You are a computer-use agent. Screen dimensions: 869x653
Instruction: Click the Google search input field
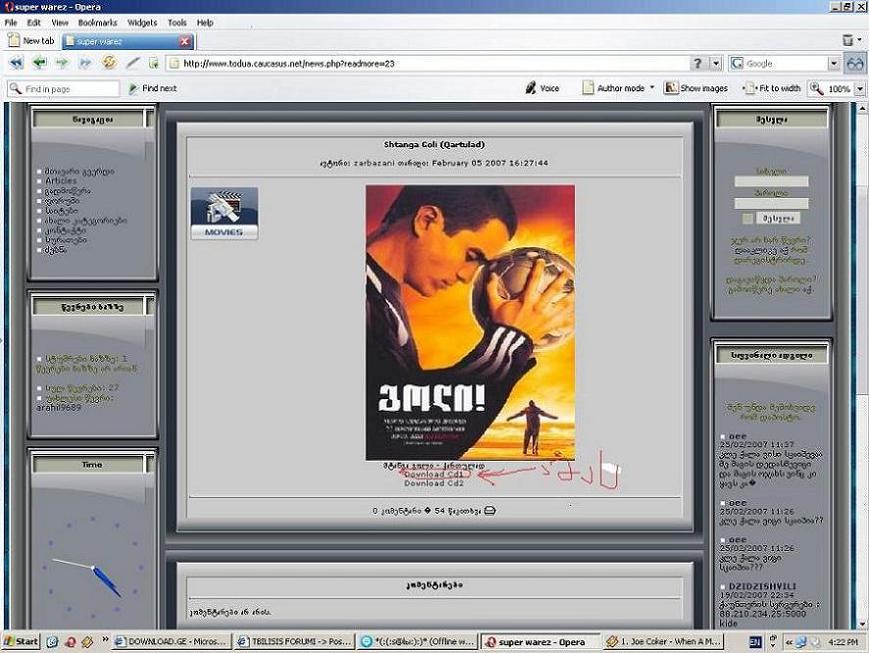pos(786,63)
